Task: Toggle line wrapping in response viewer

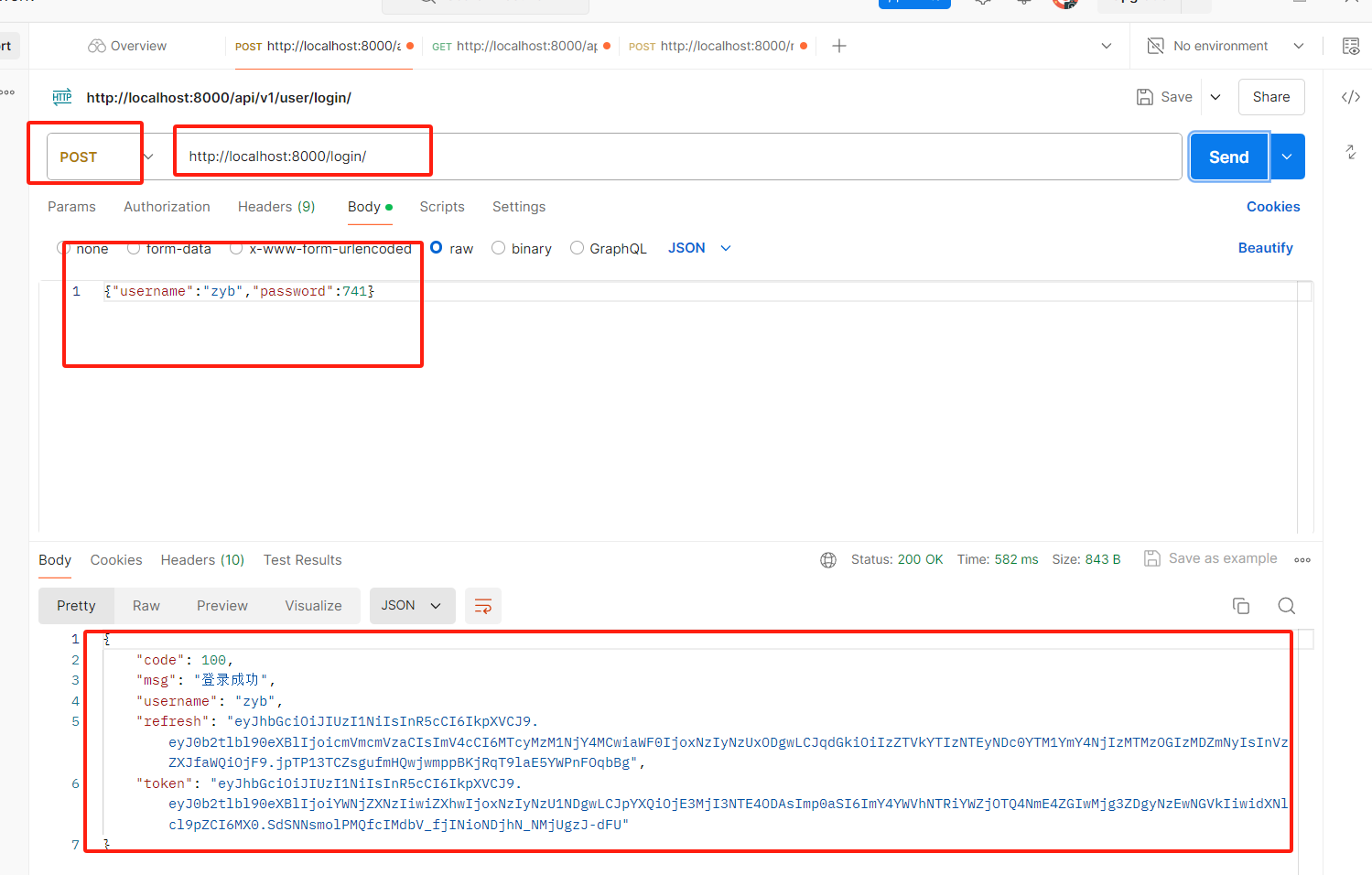Action: coord(483,605)
